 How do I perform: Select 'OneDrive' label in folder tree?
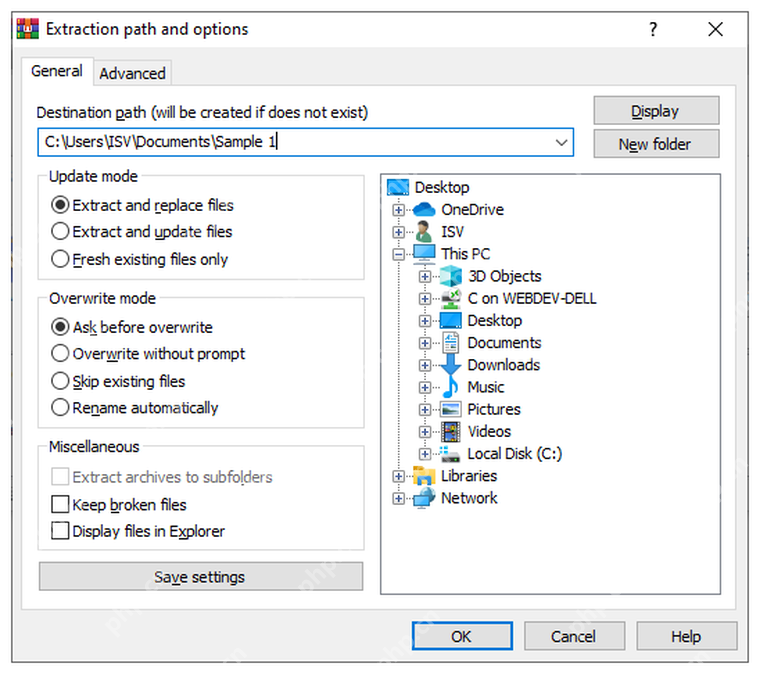472,209
